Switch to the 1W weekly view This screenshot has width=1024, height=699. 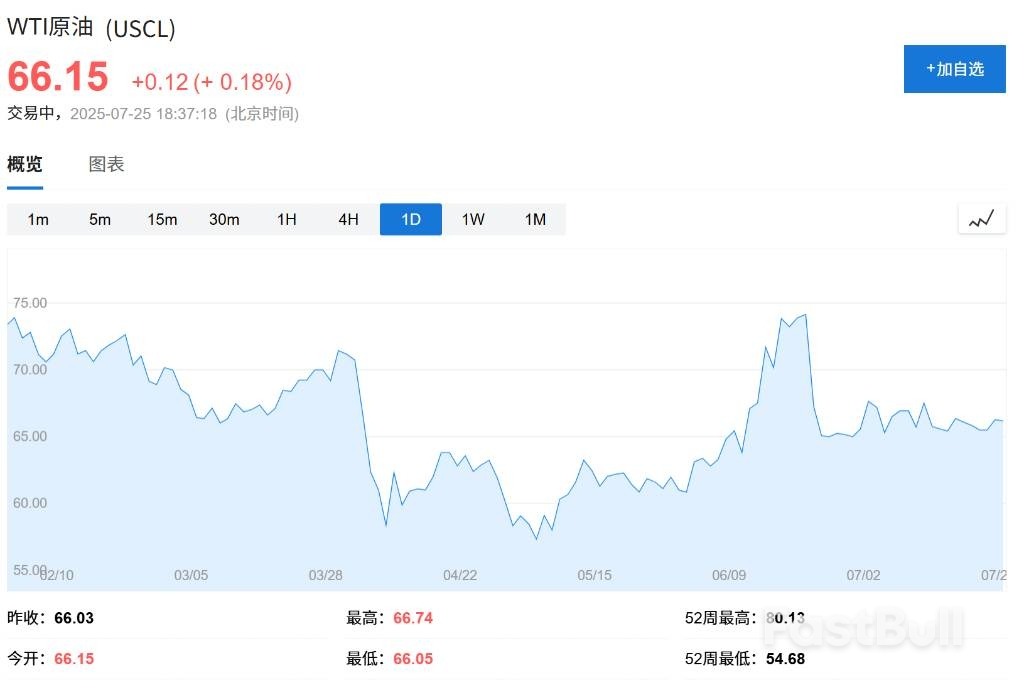tap(473, 219)
